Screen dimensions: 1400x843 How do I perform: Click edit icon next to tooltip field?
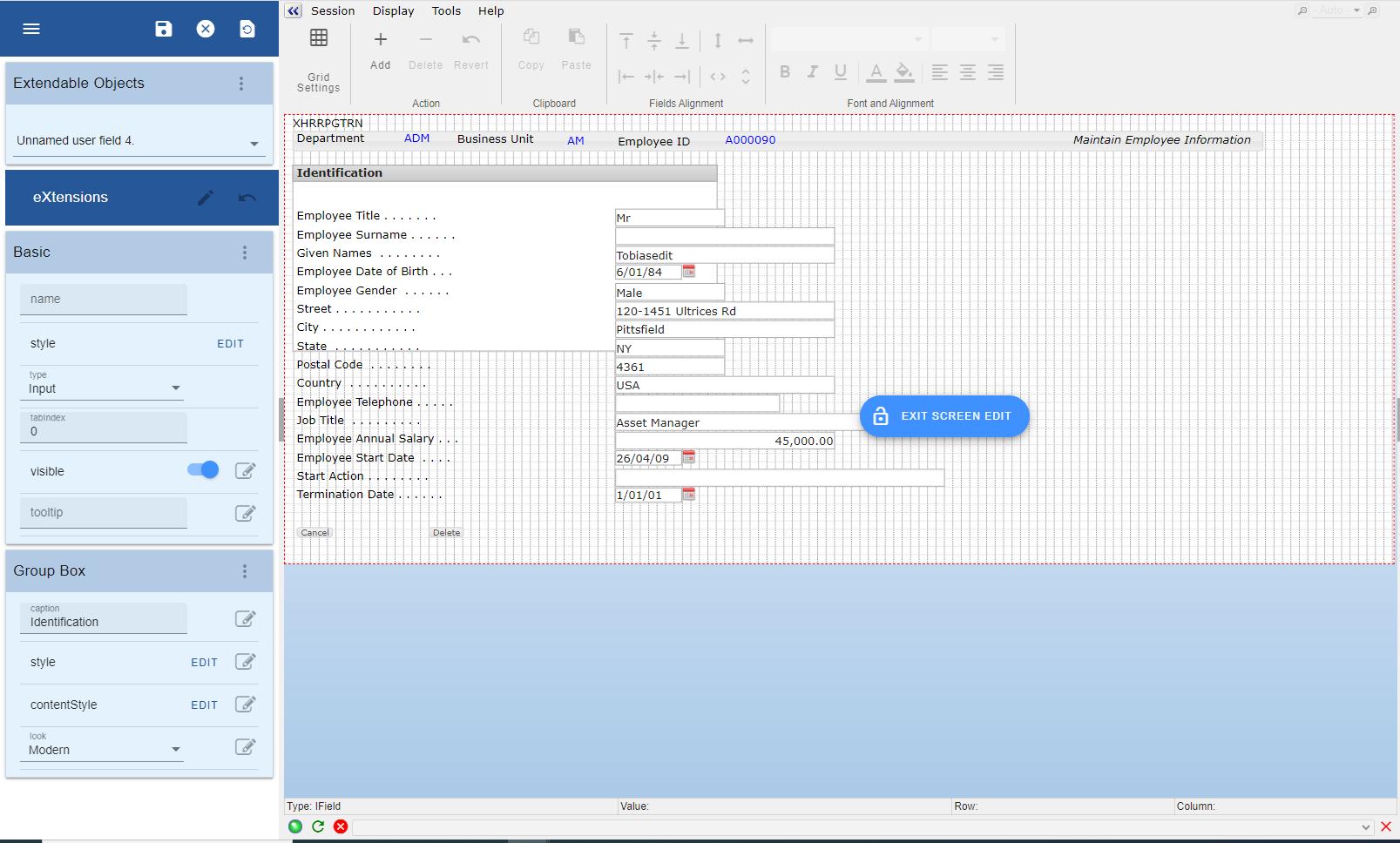click(x=246, y=513)
